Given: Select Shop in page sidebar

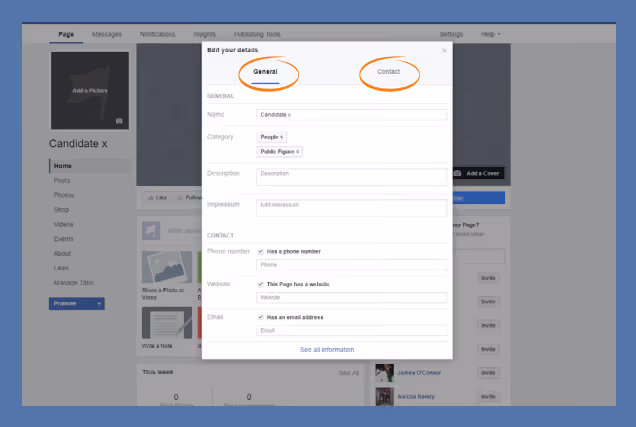Looking at the screenshot, I should (x=61, y=210).
